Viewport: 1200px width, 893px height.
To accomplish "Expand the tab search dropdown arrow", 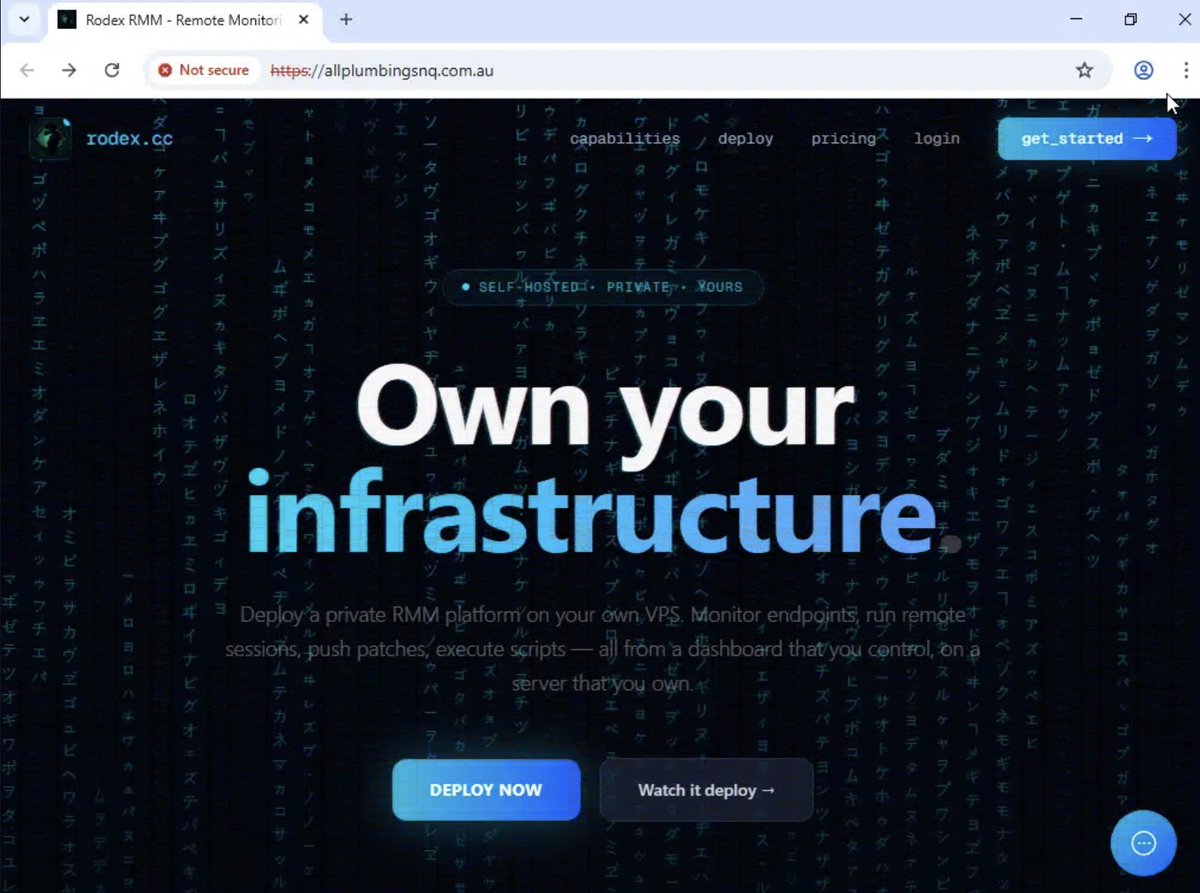I will coord(24,19).
